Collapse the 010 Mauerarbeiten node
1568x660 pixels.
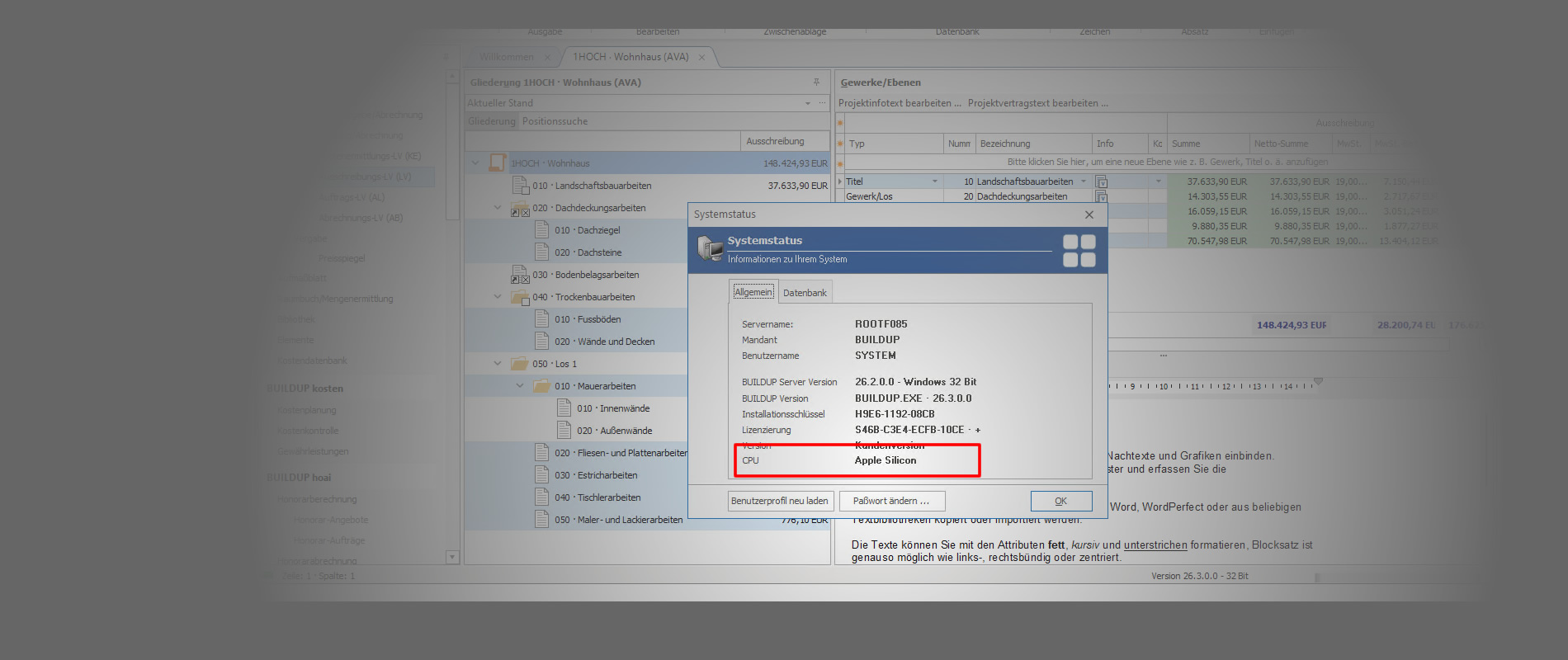click(x=520, y=385)
